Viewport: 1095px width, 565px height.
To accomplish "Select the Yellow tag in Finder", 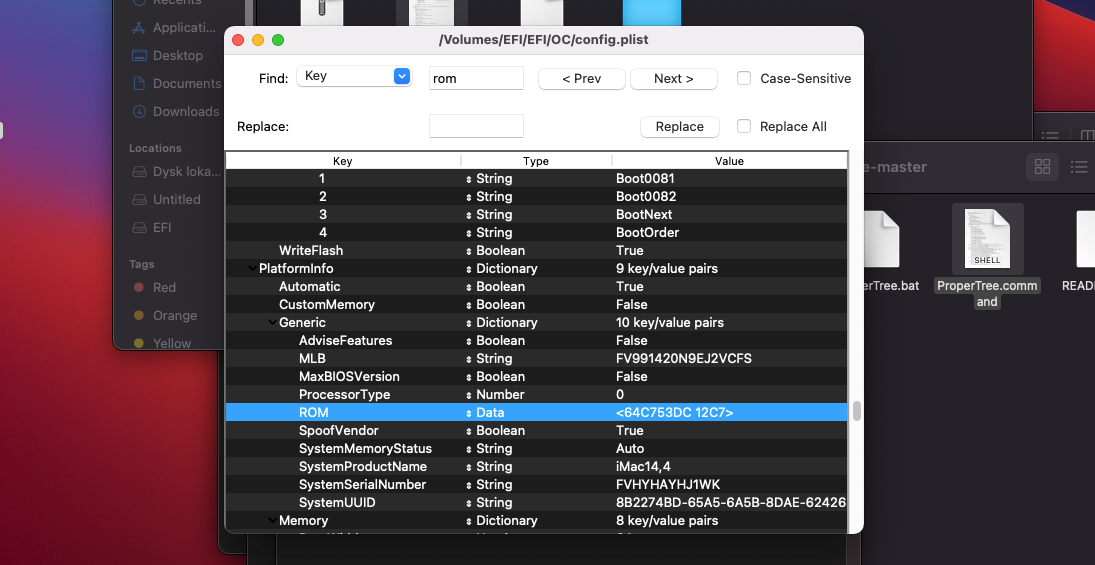I will pos(162,344).
